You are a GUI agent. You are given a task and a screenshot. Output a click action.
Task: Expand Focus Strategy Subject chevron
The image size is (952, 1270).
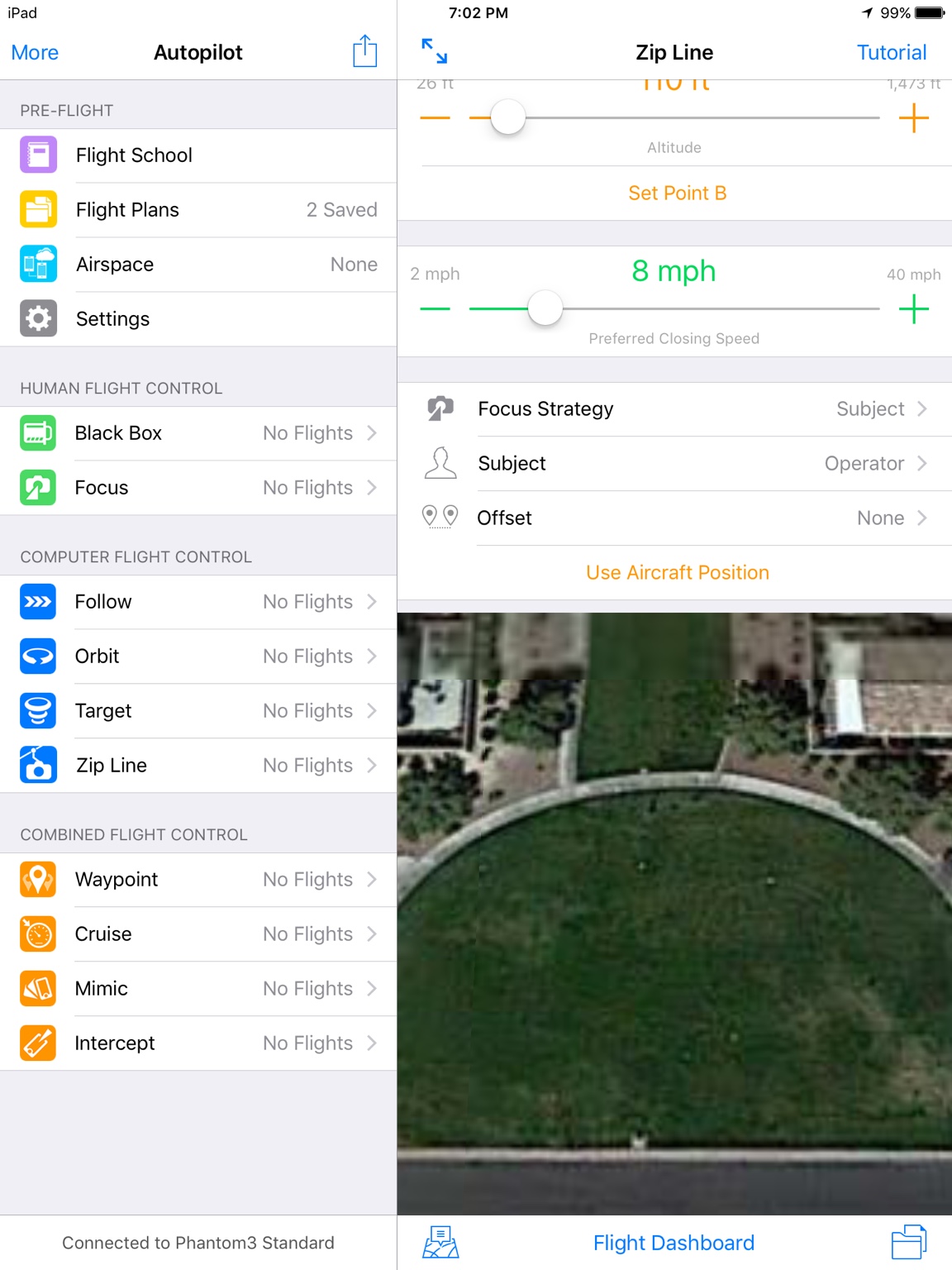coord(922,408)
